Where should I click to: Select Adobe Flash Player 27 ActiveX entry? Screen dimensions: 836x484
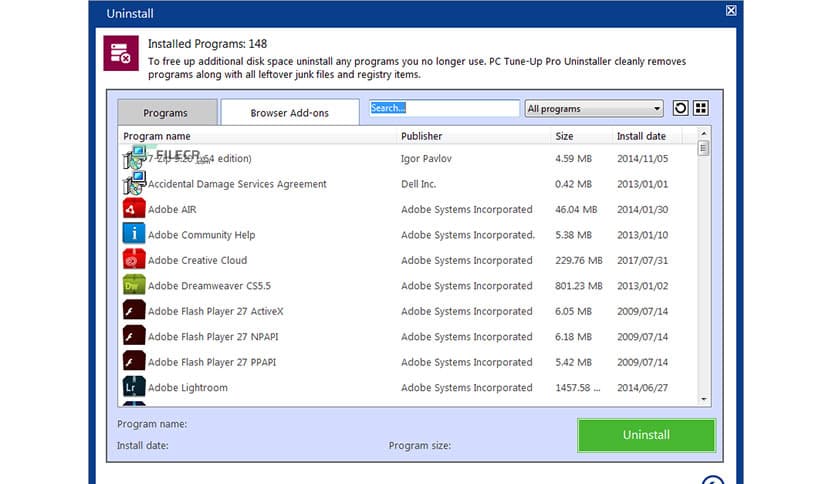click(215, 311)
